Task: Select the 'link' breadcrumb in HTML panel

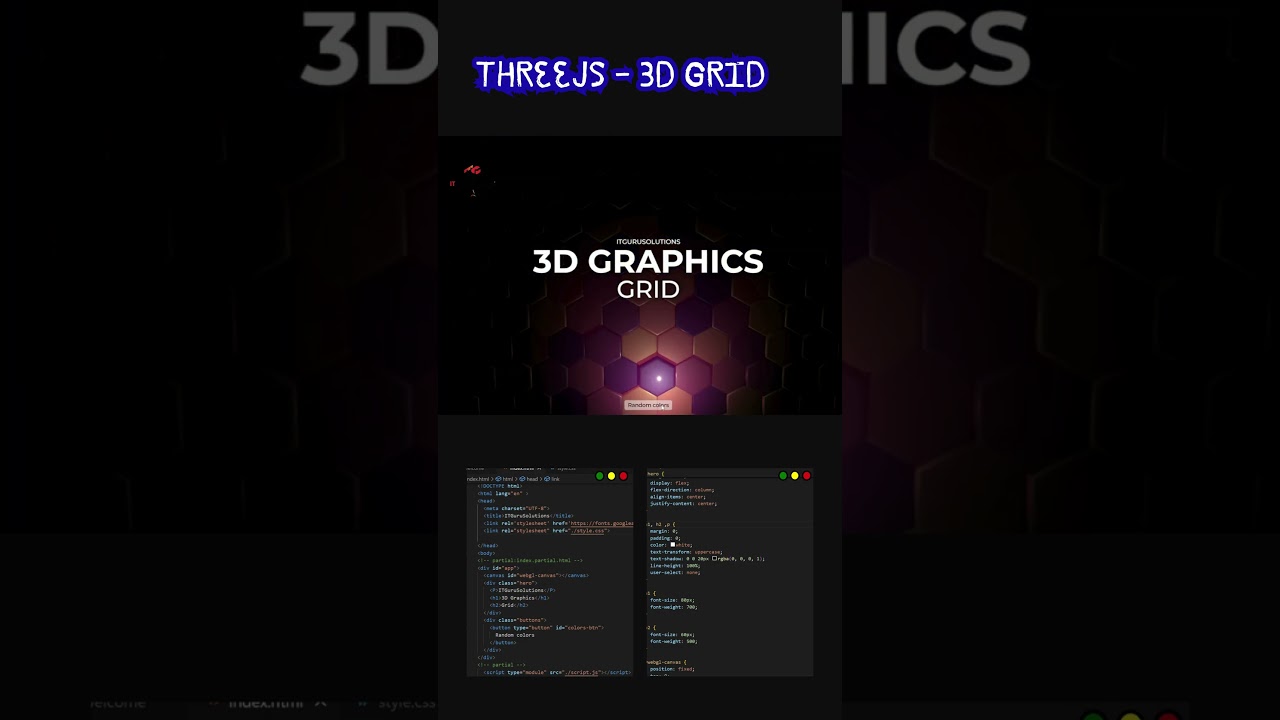Action: (x=552, y=479)
